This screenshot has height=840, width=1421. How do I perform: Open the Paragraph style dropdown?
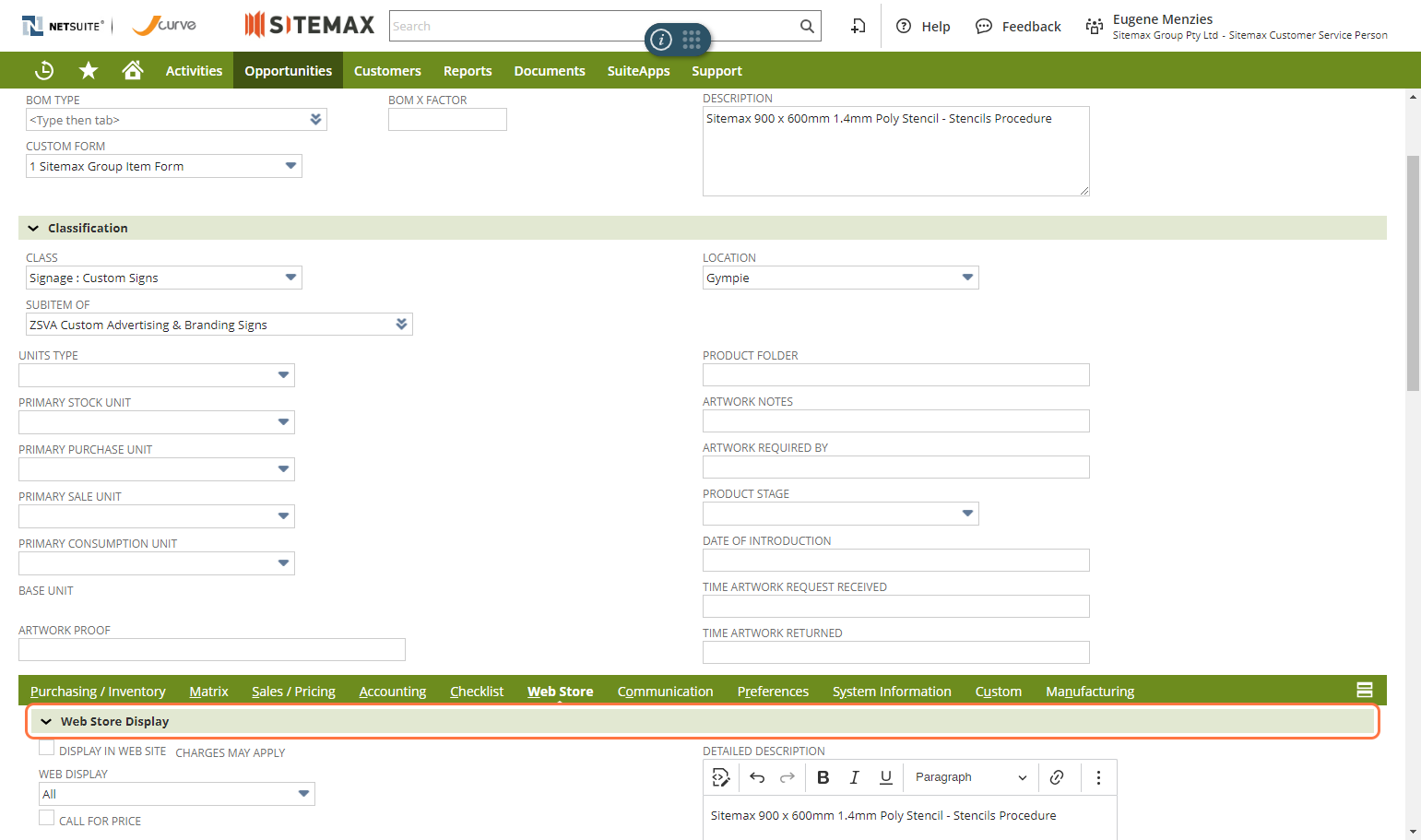pyautogui.click(x=970, y=777)
